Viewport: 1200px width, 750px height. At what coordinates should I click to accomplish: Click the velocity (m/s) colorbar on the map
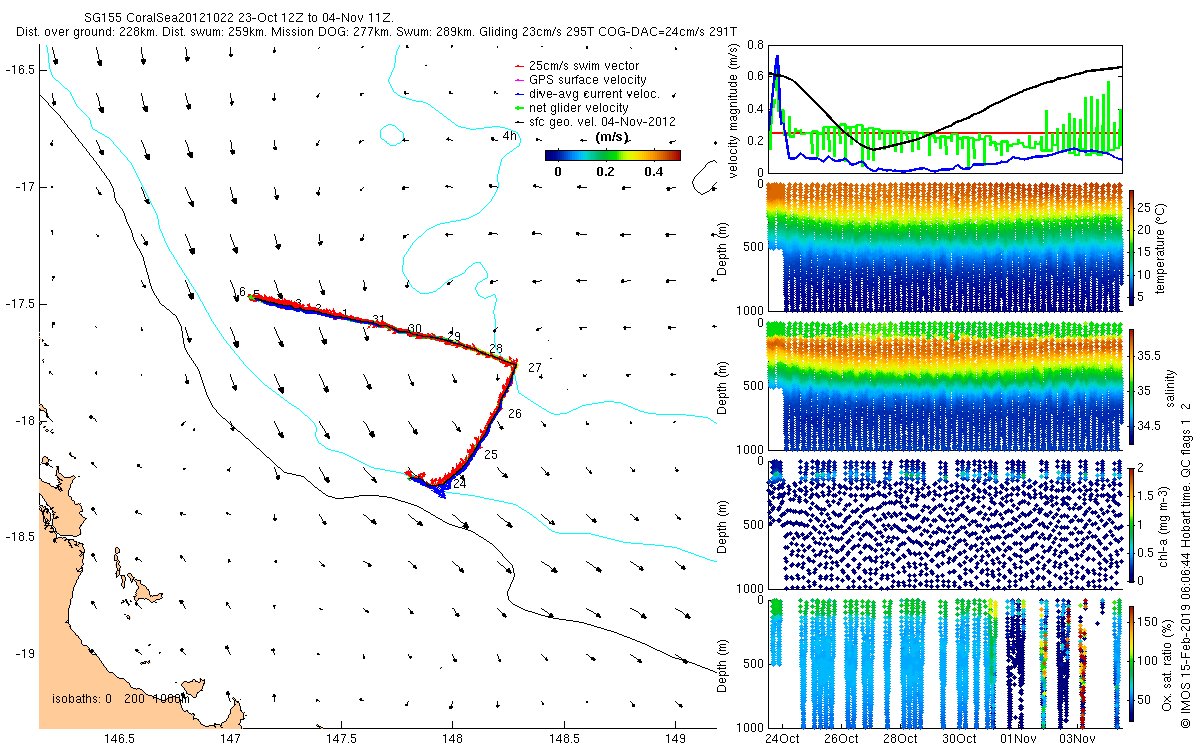[613, 155]
